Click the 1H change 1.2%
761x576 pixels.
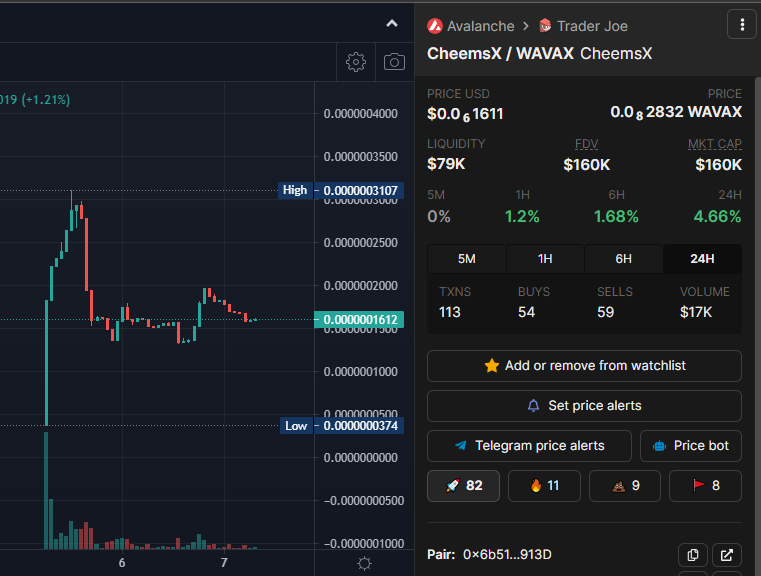(x=522, y=216)
